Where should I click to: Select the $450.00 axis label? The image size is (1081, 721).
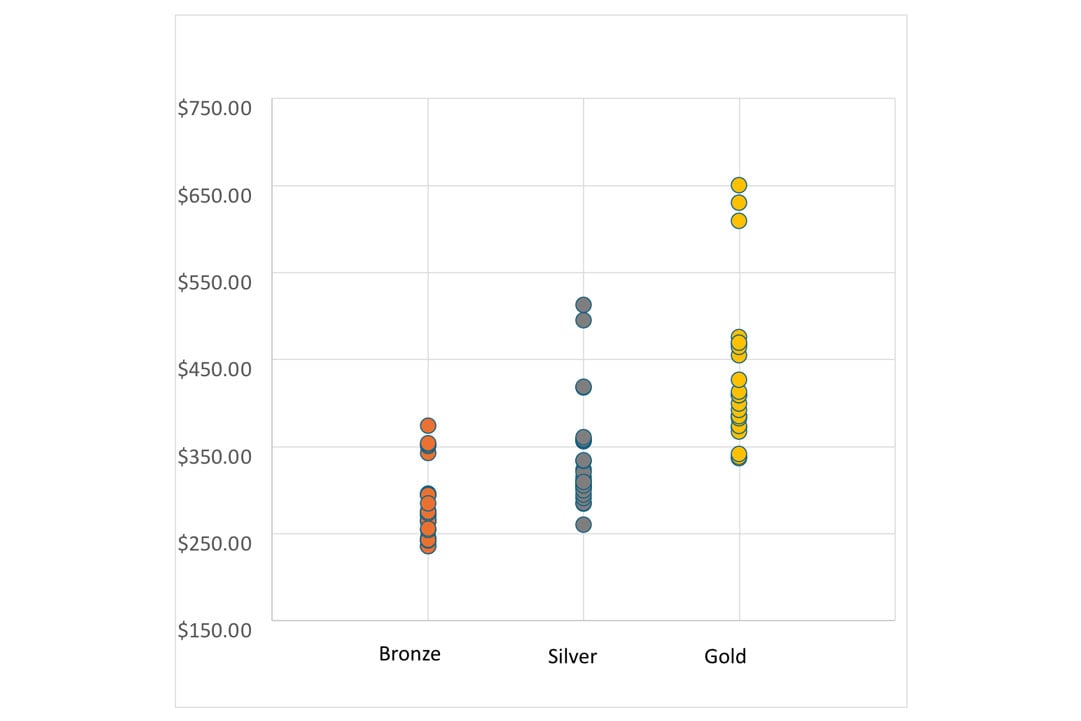214,369
